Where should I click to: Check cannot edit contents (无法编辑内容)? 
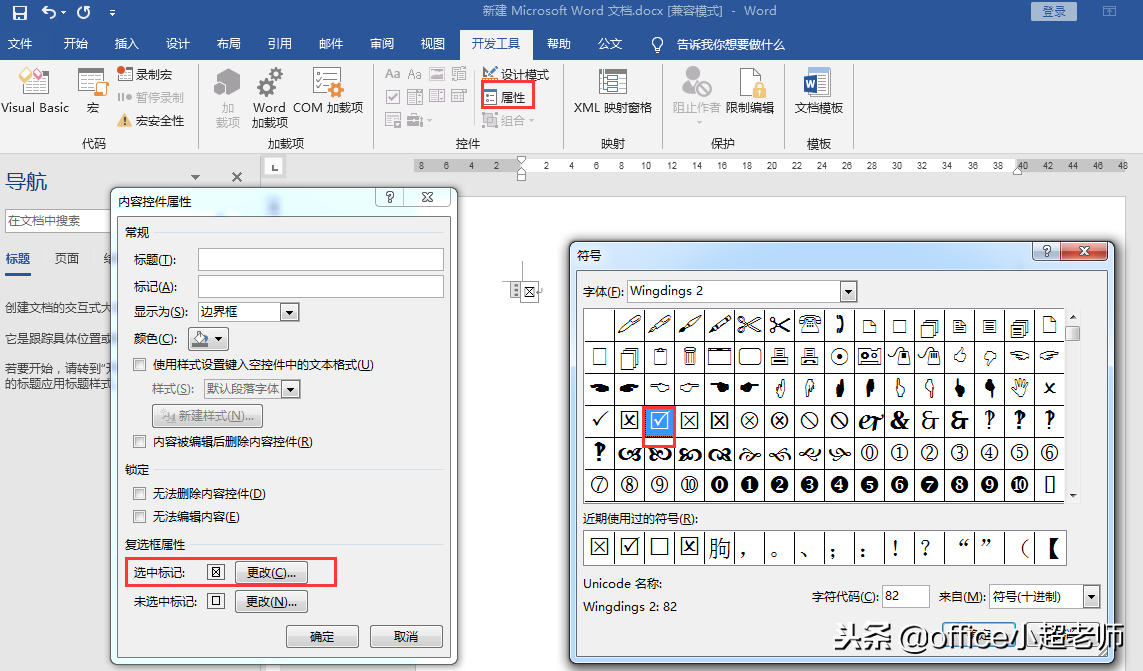coord(139,516)
